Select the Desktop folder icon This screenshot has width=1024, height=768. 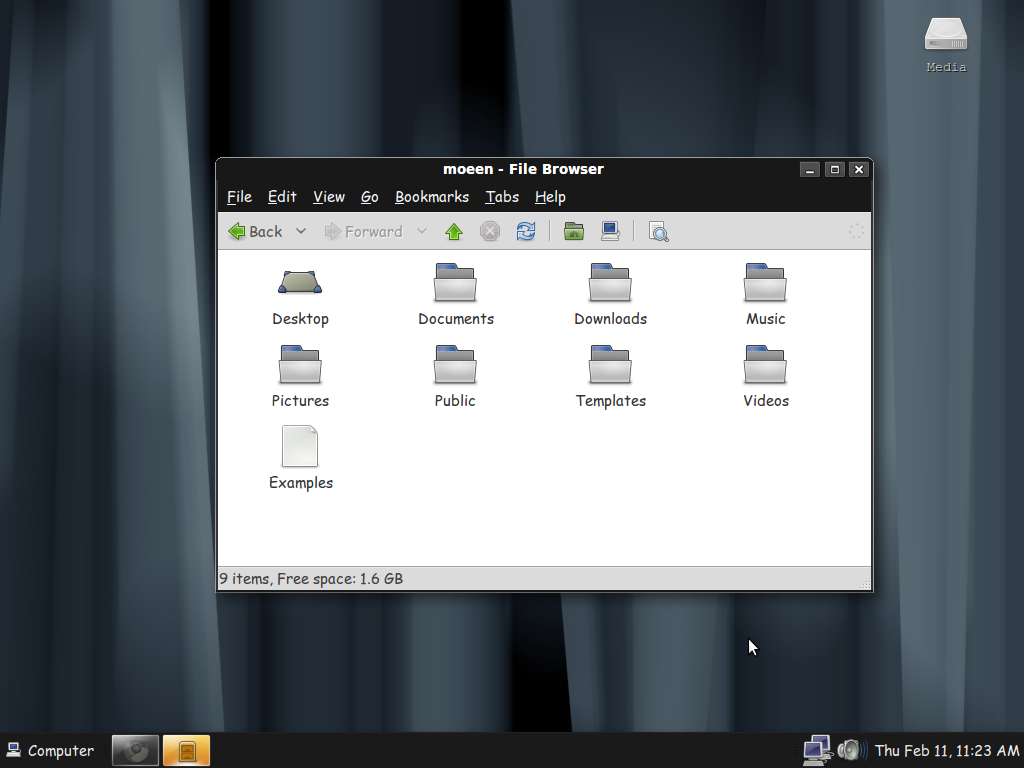[300, 282]
